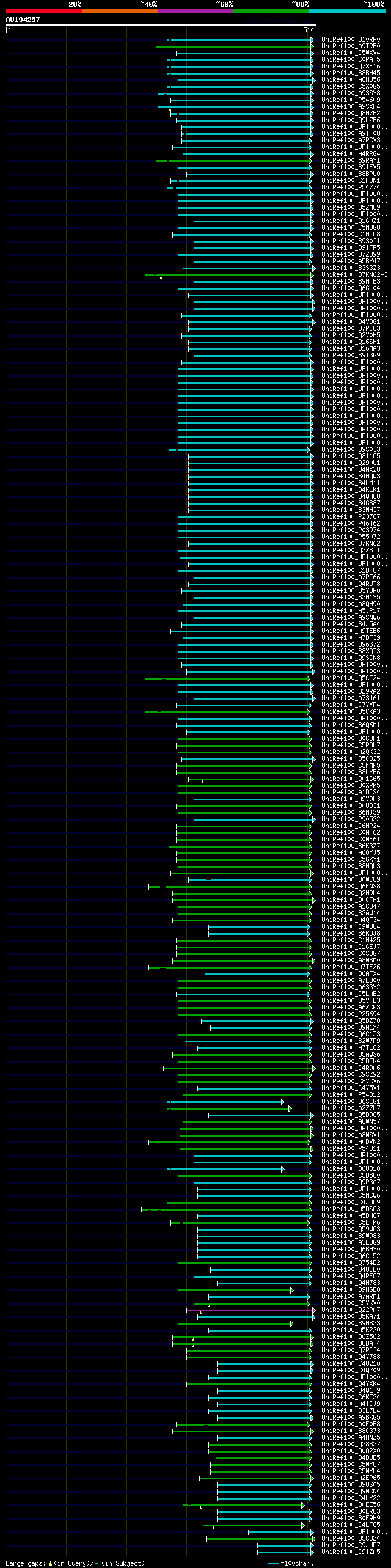The image size is (391, 1568).
Task: Click hit label UniRef100_A9TEB6
Action: tap(351, 631)
